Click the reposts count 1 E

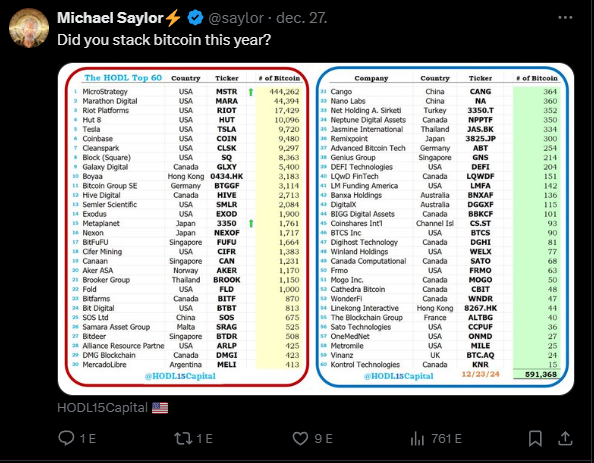205,439
